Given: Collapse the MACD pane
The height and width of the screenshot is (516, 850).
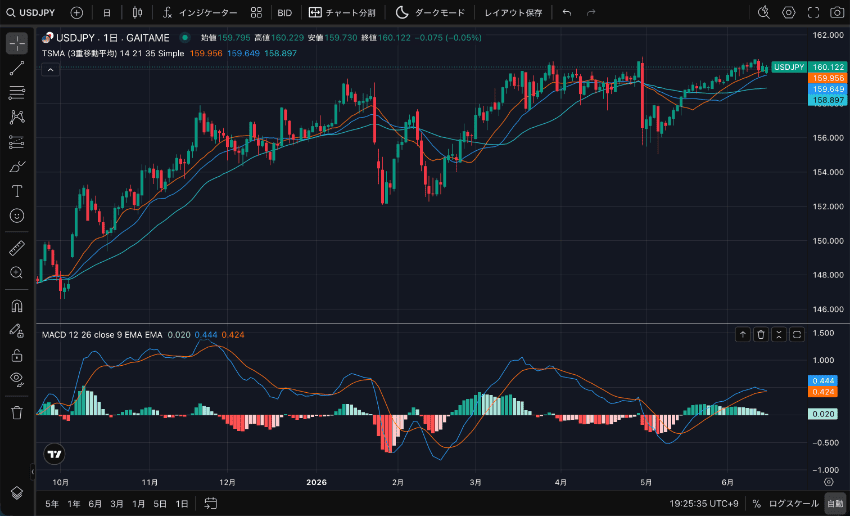Looking at the screenshot, I should tap(778, 335).
